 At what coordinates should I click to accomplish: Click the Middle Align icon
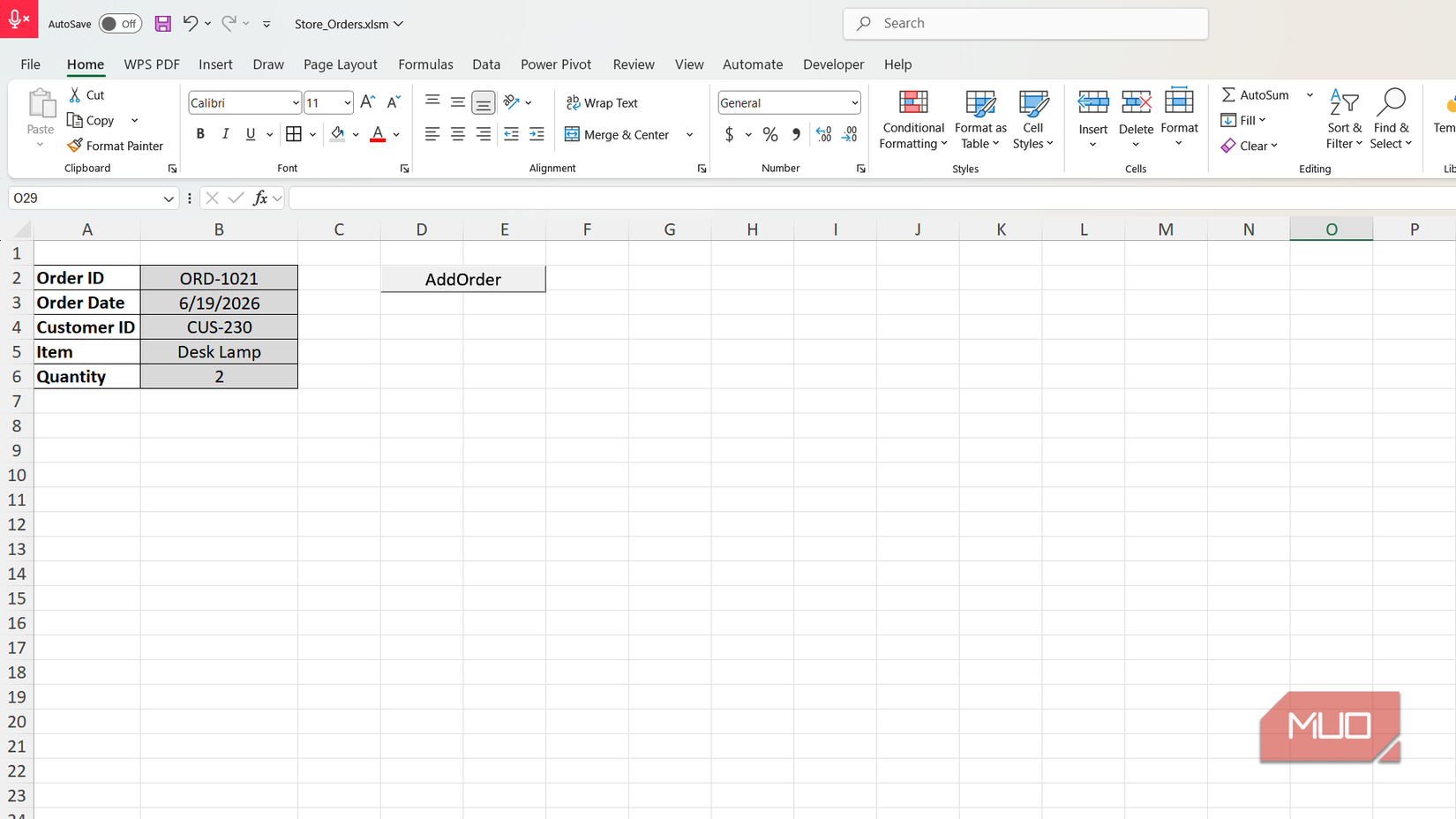point(458,102)
